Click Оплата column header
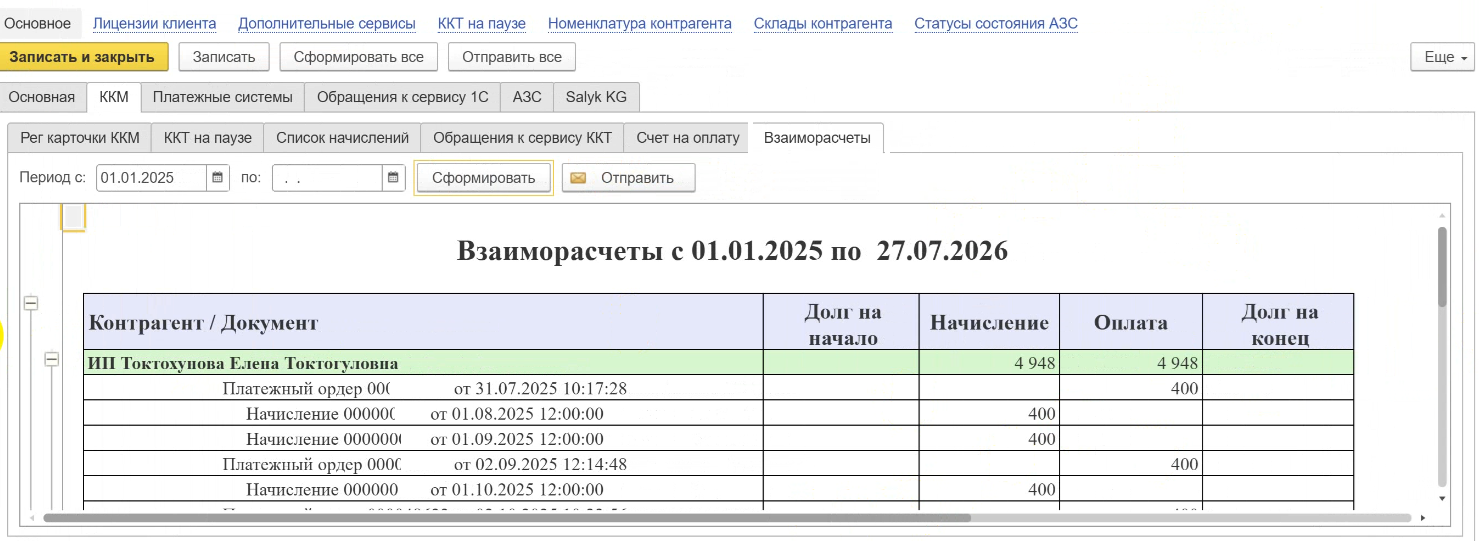This screenshot has height=541, width=1479. coord(1131,322)
